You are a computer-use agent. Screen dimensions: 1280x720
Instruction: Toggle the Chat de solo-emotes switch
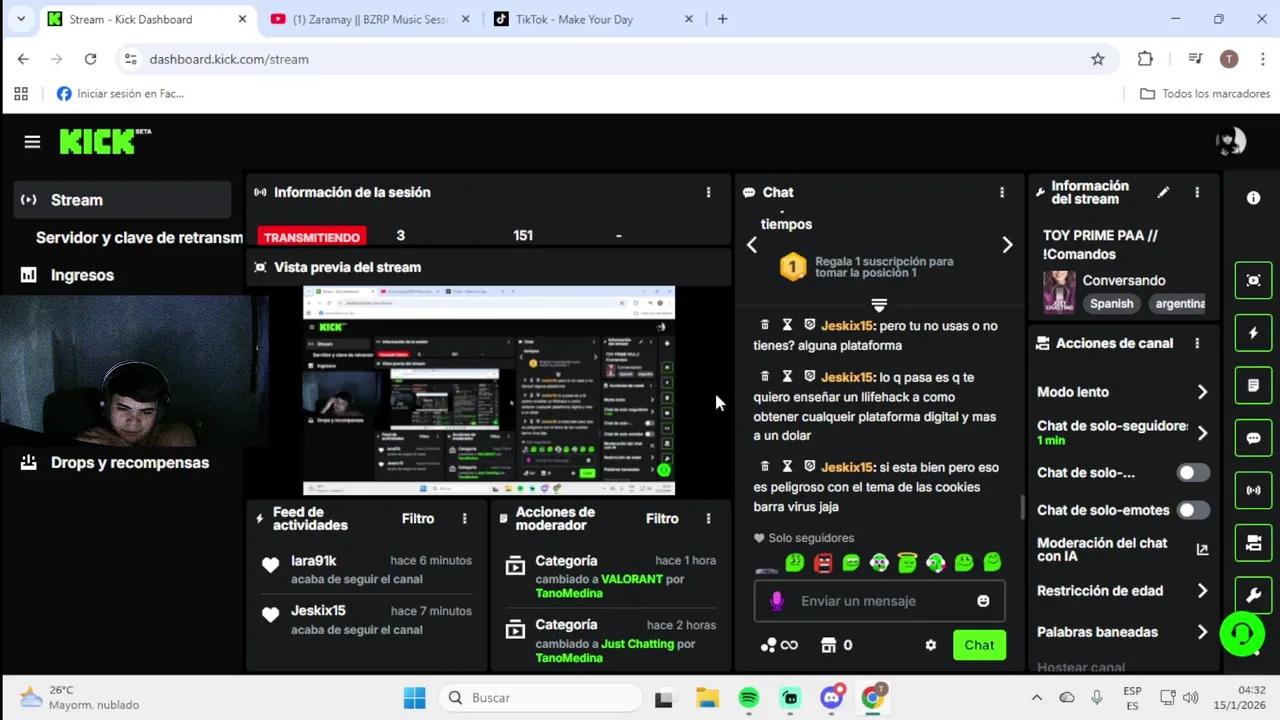coord(1192,510)
